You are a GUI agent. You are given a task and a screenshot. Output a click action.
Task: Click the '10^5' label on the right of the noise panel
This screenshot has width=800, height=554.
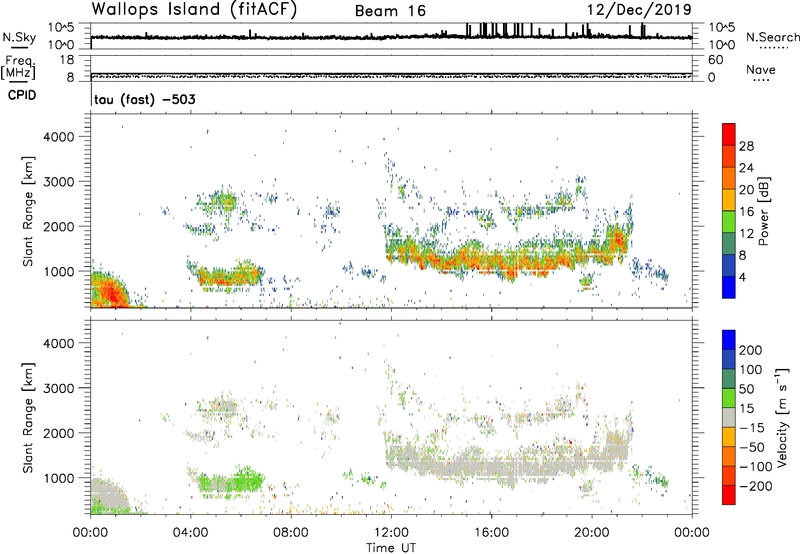pos(722,28)
